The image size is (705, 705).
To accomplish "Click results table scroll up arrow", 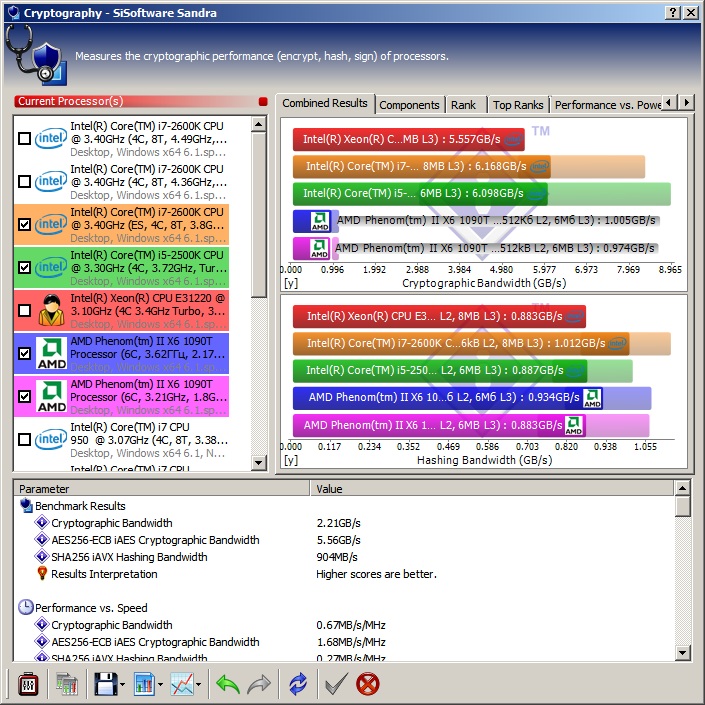I will (x=682, y=488).
